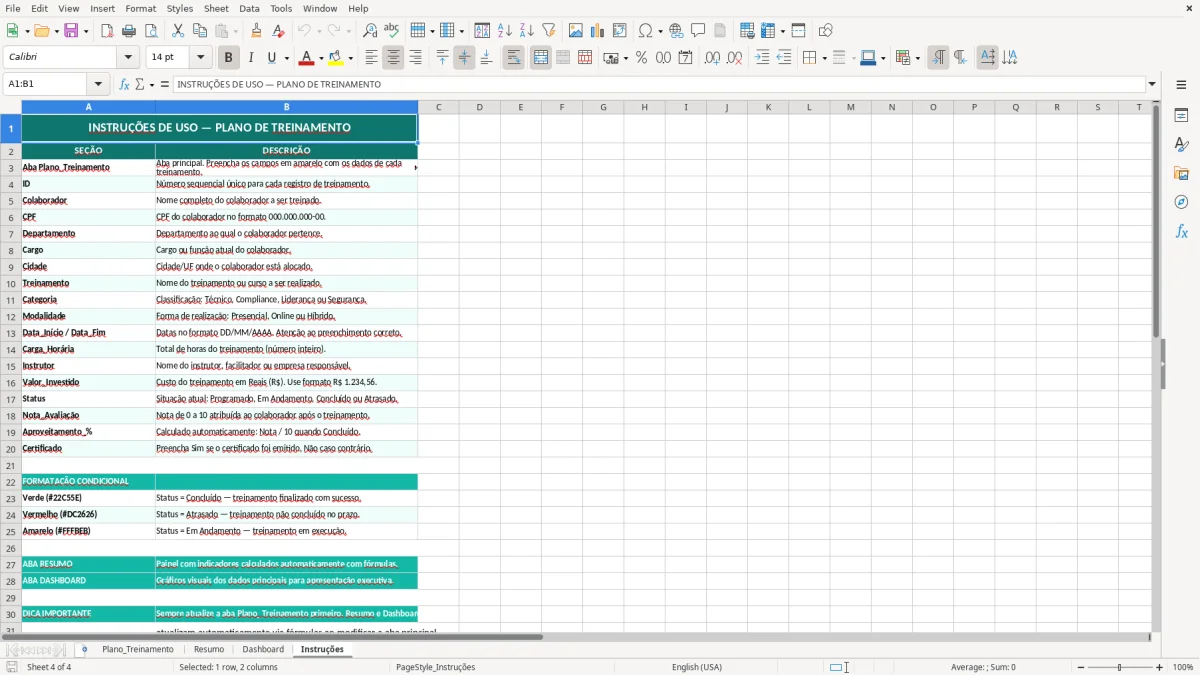
Task: Click the Export as PDF icon
Action: 107,31
